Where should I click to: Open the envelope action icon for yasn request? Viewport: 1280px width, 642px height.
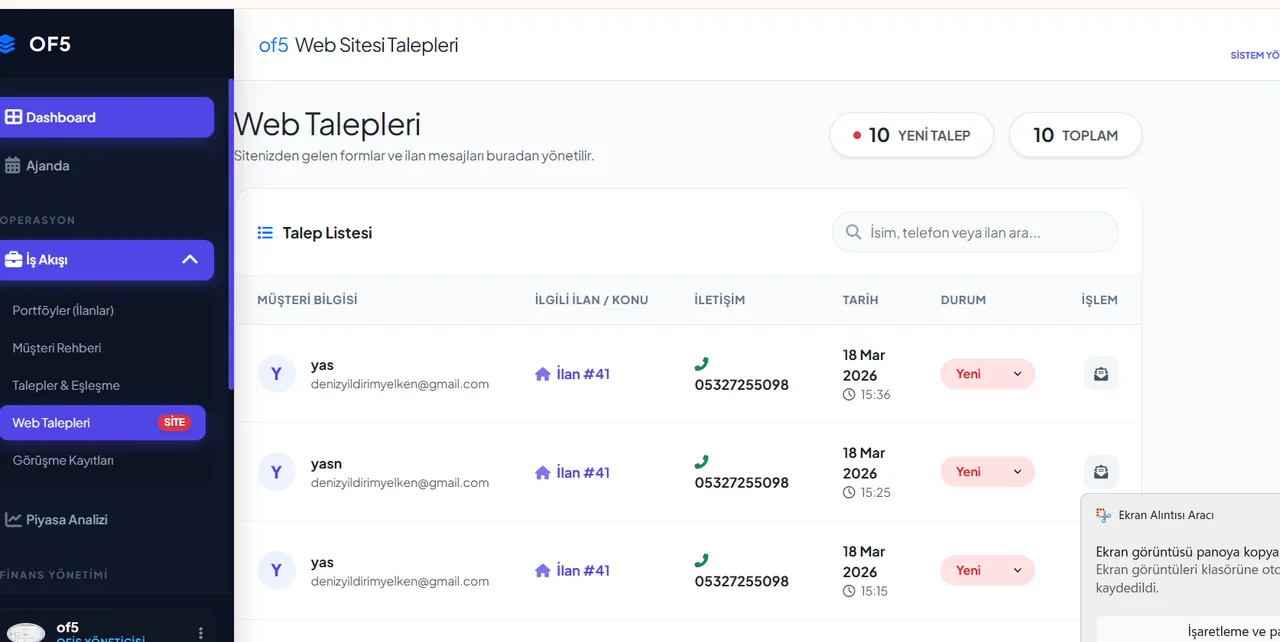tap(1100, 472)
